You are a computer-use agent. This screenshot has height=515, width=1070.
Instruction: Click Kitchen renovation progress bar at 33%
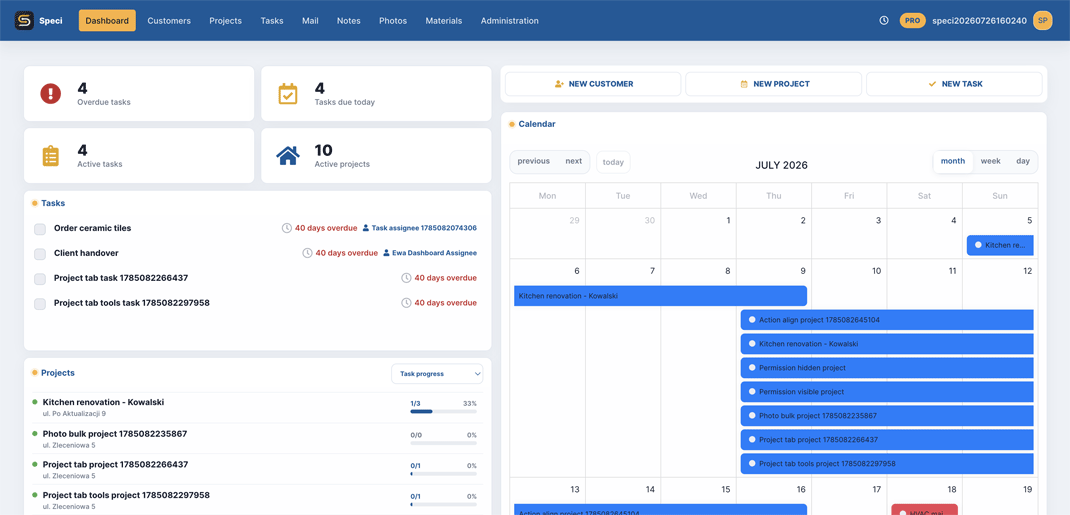click(x=444, y=411)
